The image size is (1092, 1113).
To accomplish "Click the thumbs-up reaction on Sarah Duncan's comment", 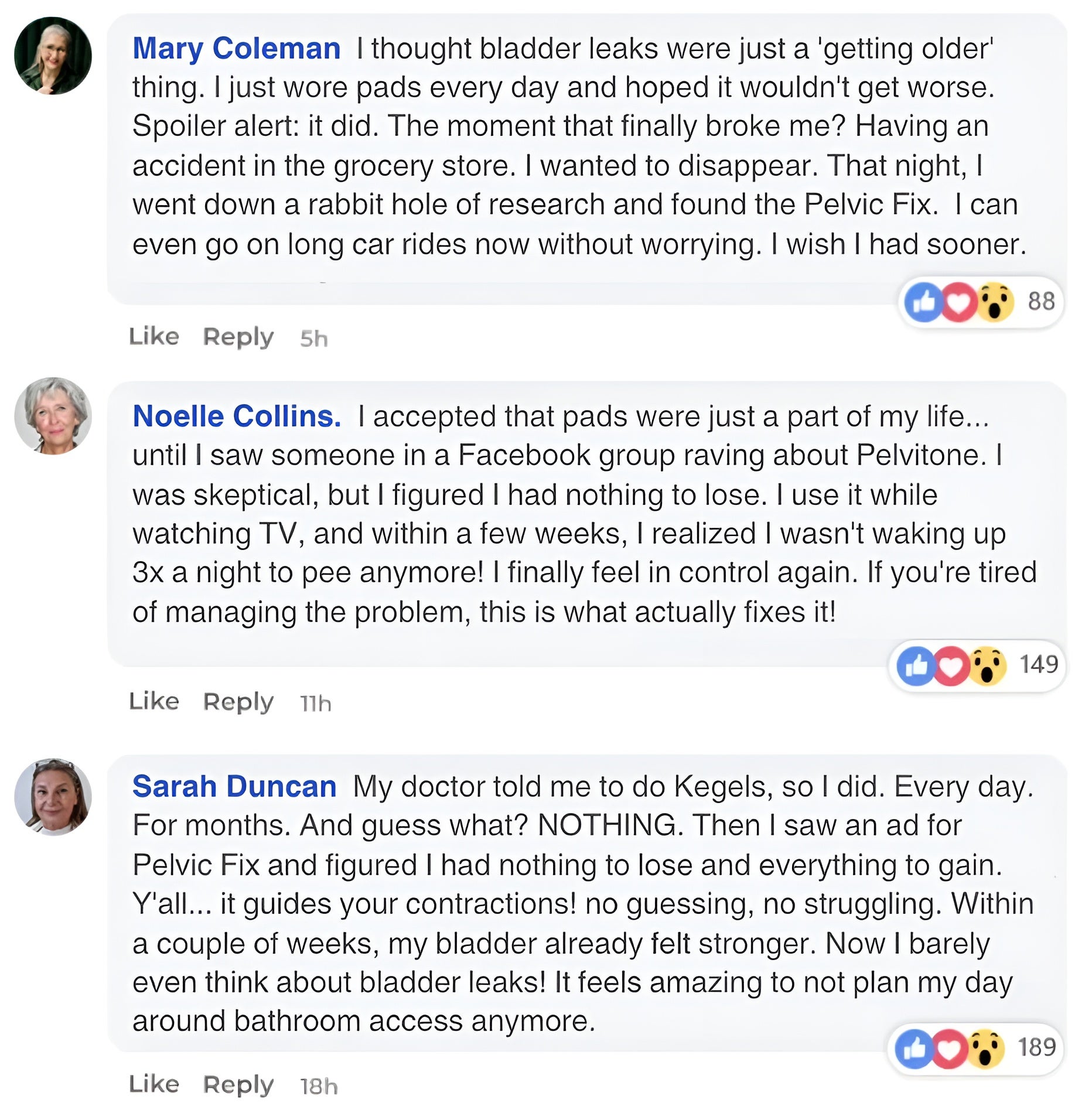I will tap(914, 1049).
